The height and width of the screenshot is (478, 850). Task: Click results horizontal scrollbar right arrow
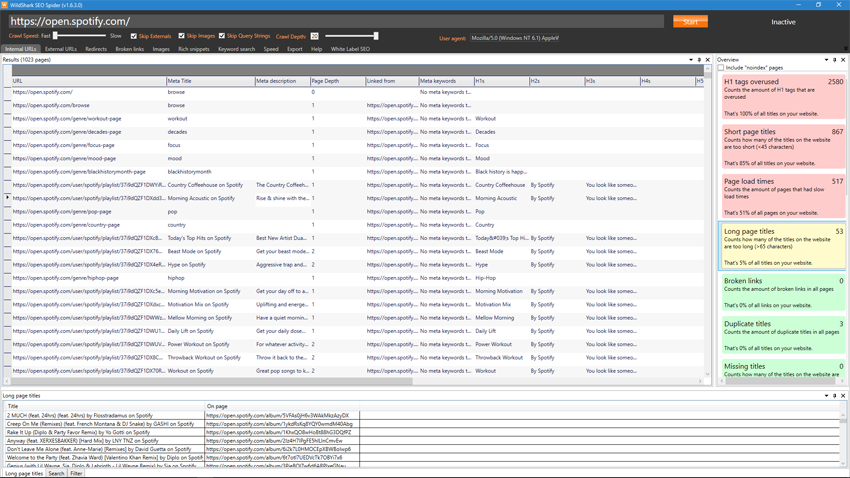point(700,381)
